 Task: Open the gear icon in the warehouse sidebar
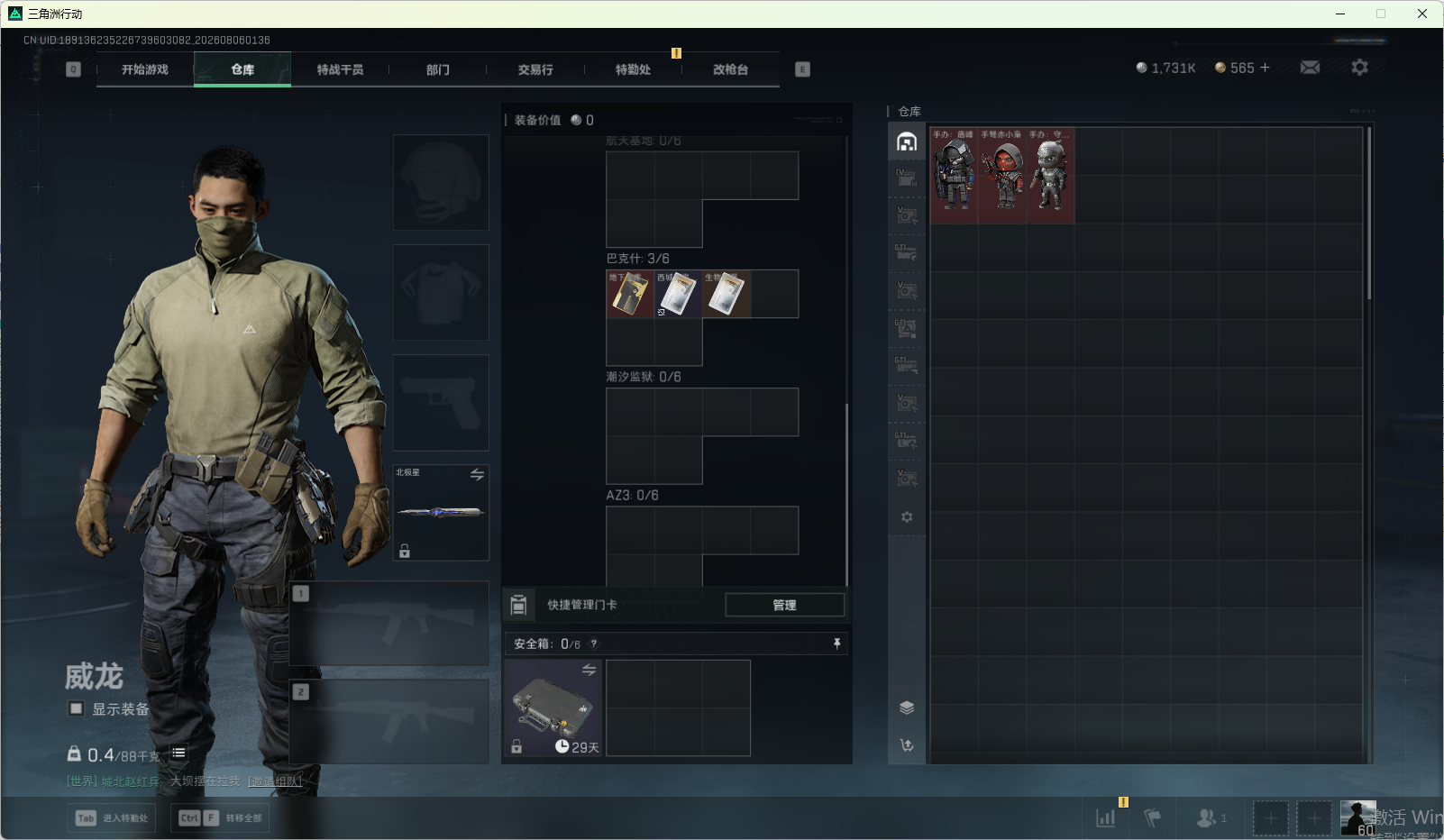907,517
